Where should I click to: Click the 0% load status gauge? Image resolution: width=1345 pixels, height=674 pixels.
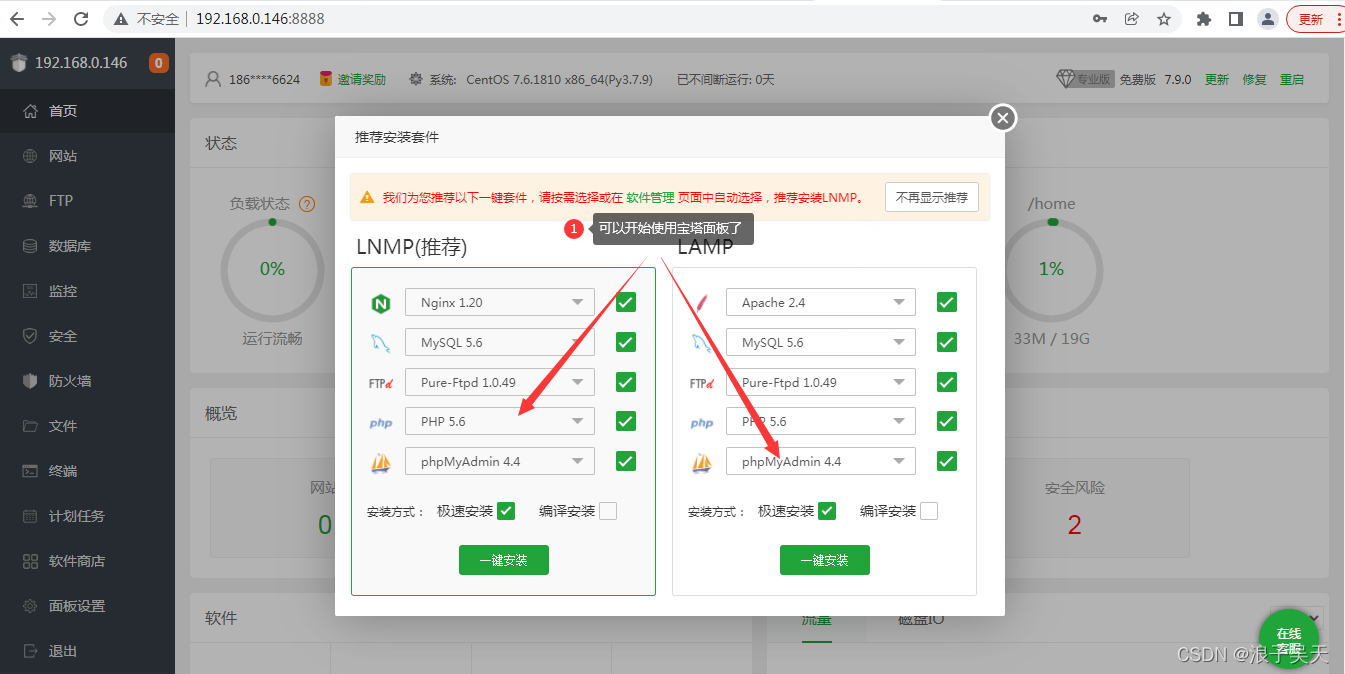coord(272,269)
